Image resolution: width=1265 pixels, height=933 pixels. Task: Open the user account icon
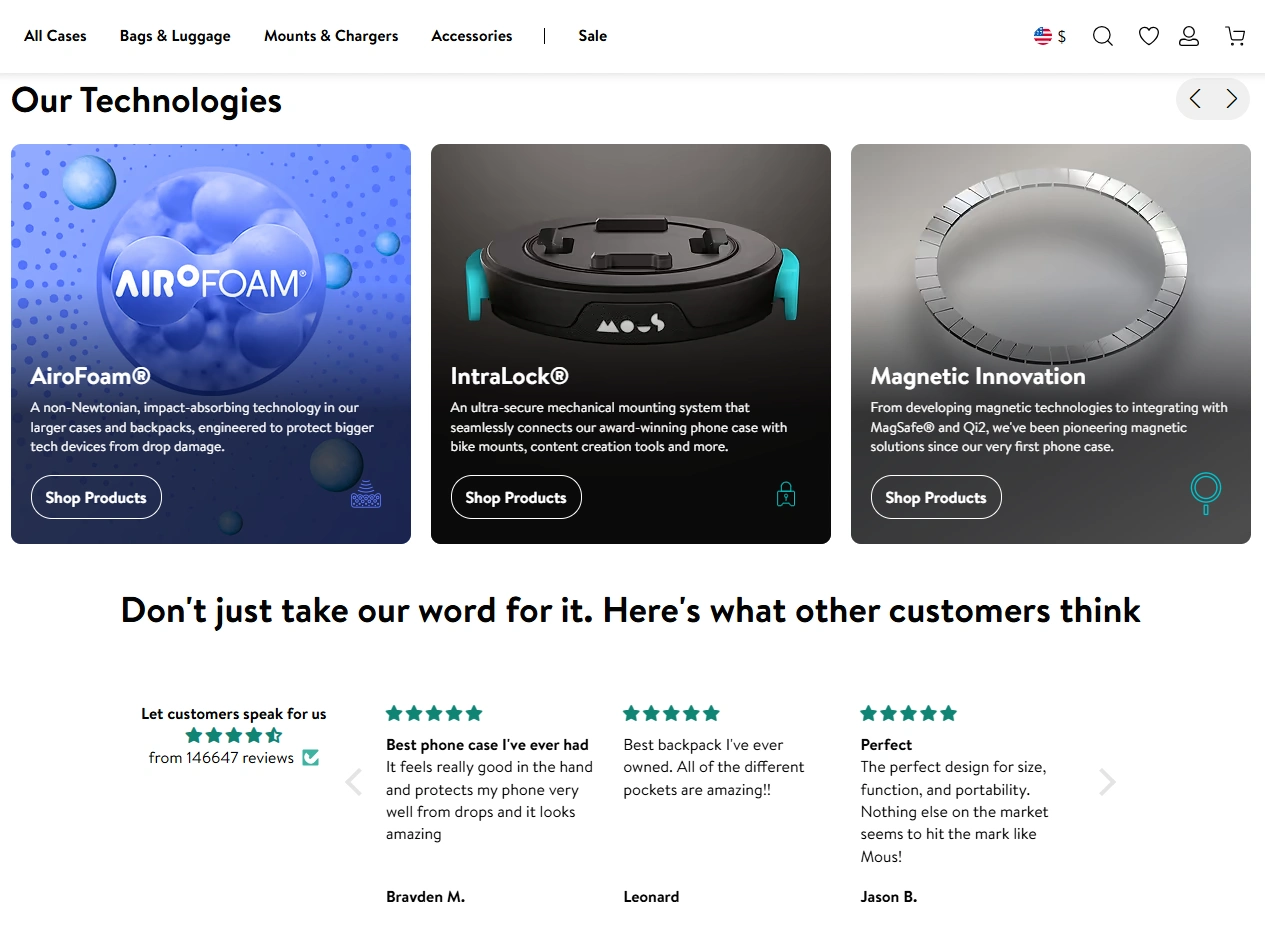point(1189,36)
